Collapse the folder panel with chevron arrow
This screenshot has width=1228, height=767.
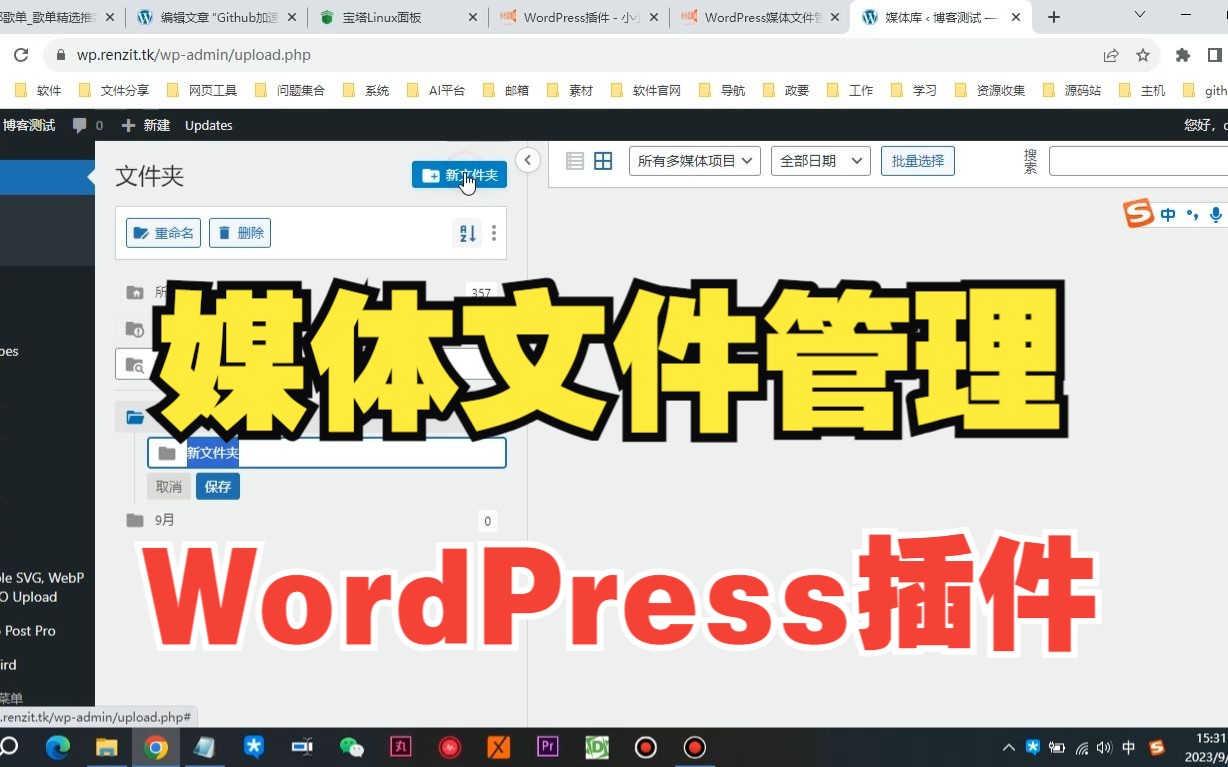(527, 160)
